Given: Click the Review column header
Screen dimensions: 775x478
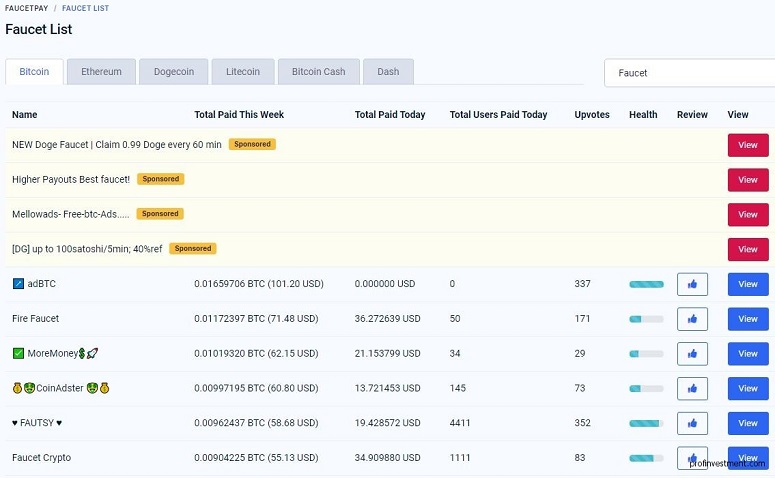Looking at the screenshot, I should 692,115.
